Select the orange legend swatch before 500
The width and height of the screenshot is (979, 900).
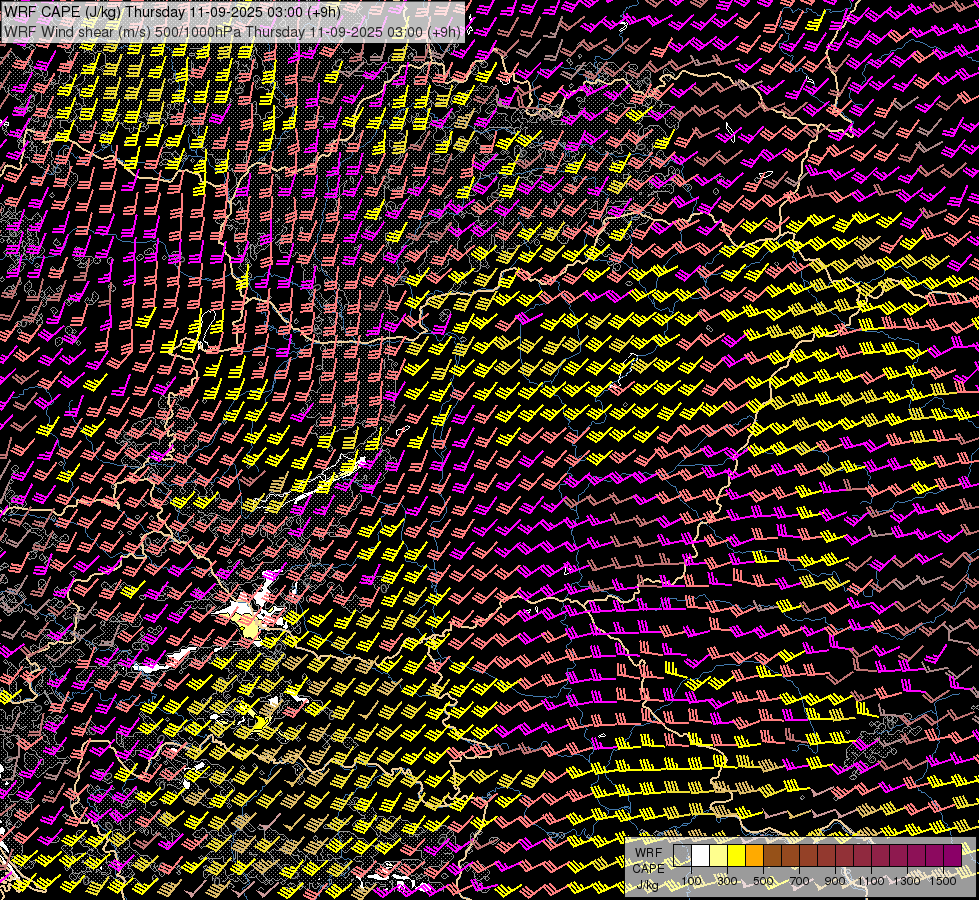point(754,856)
